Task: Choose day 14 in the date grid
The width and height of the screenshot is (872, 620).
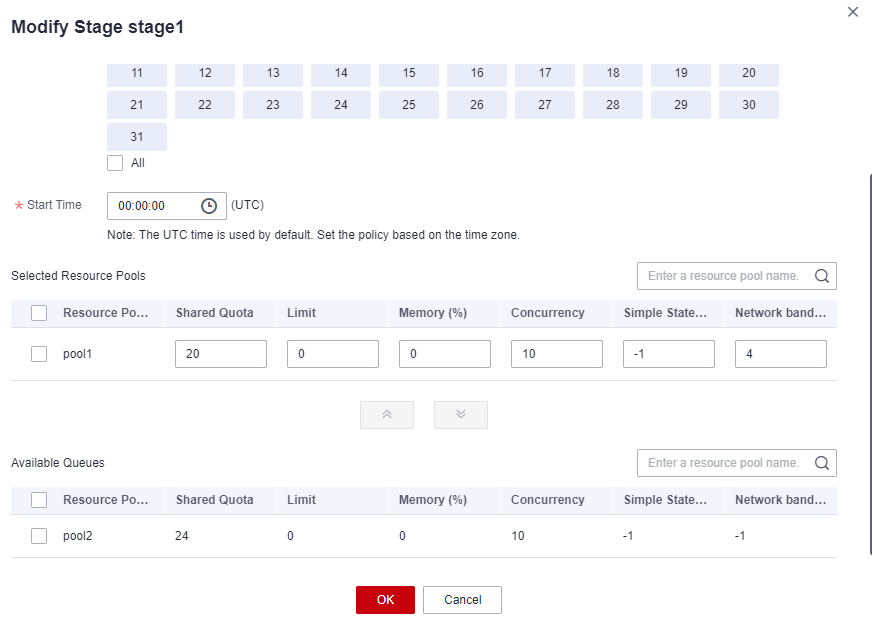Action: tap(341, 73)
